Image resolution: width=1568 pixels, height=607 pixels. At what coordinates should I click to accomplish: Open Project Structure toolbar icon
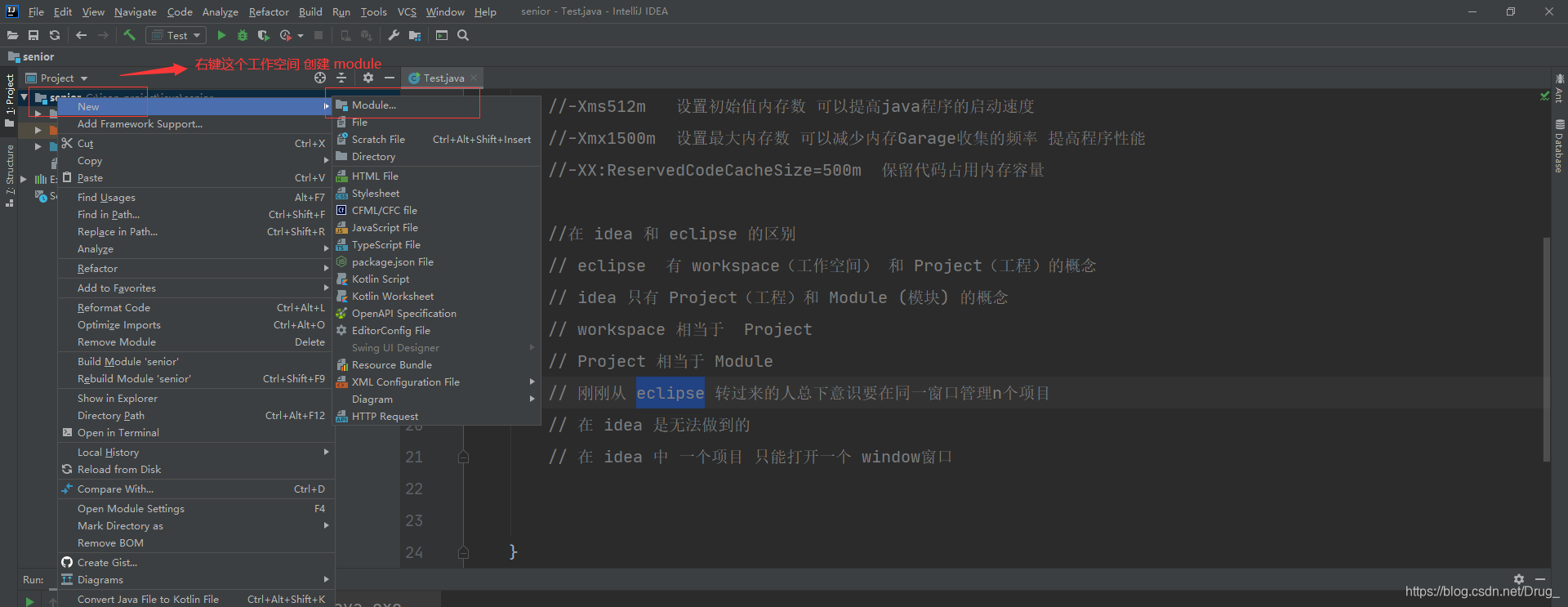pyautogui.click(x=415, y=35)
